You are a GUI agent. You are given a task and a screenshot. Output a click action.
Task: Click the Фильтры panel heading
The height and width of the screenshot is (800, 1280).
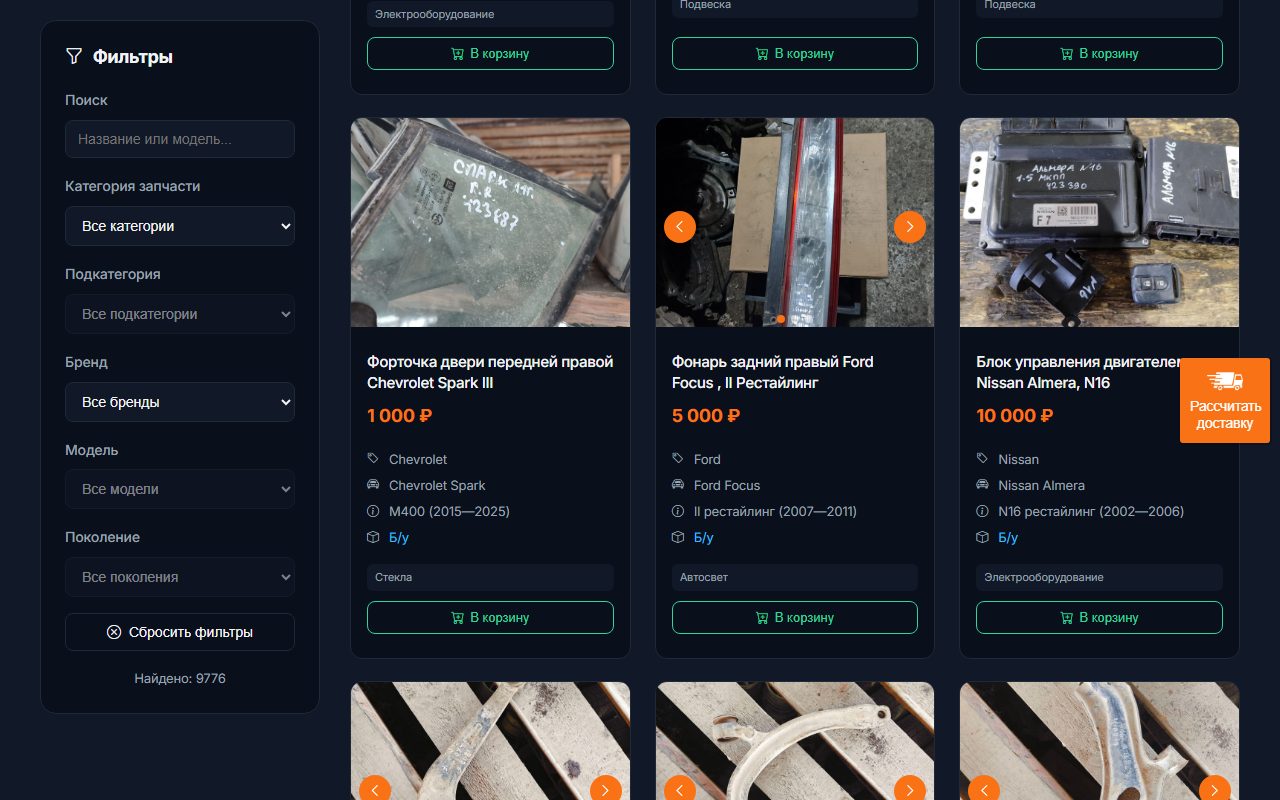coord(133,56)
